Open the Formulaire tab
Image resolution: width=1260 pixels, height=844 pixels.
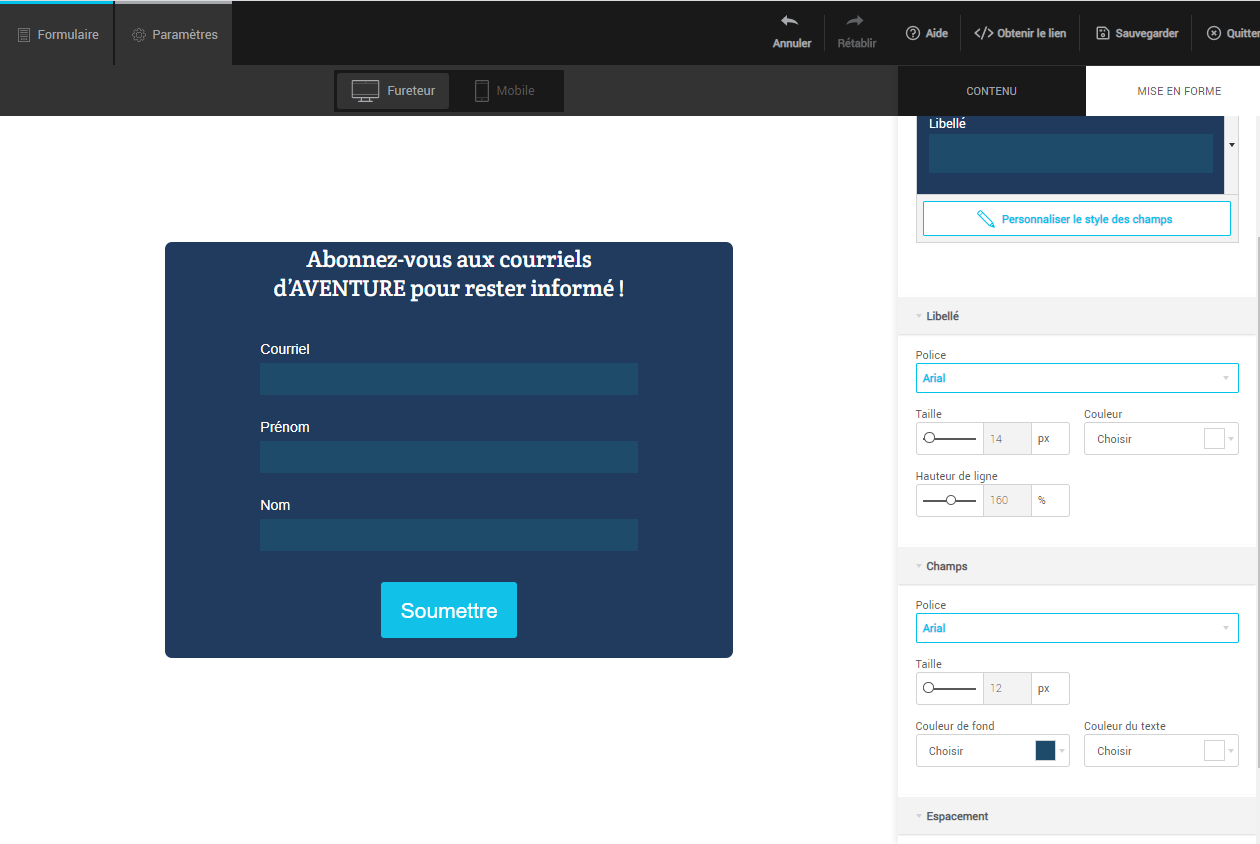(x=58, y=34)
